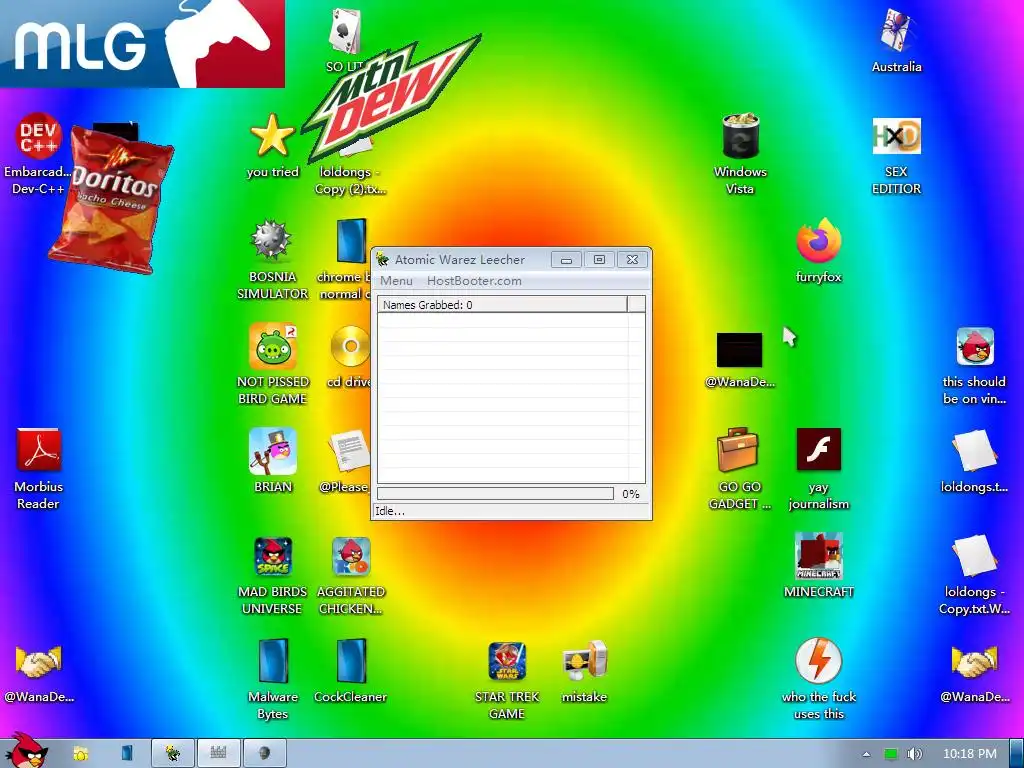Select the 'who the fuck uses this' icon
The image size is (1024, 768).
click(x=818, y=679)
